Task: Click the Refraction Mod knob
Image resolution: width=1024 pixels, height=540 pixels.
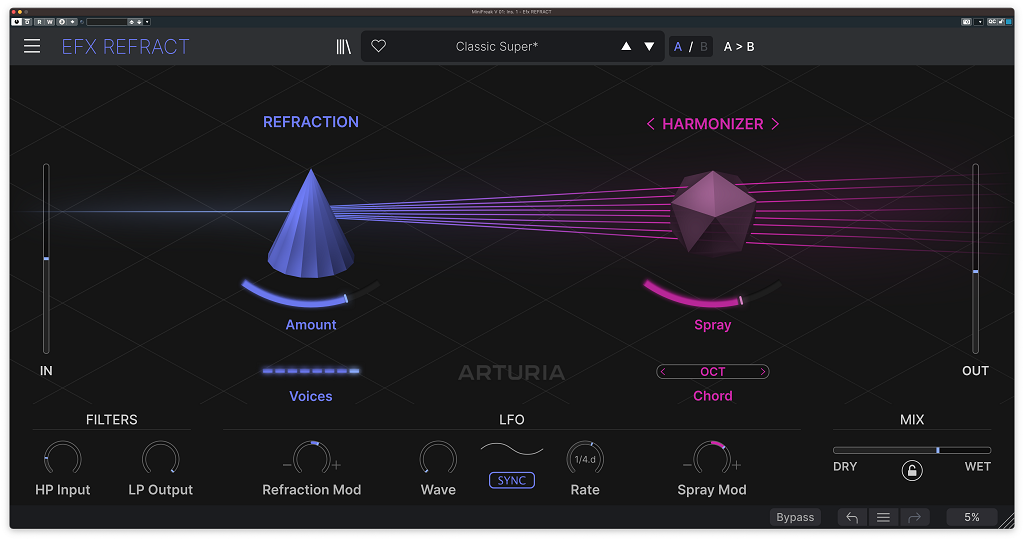Action: (x=312, y=459)
